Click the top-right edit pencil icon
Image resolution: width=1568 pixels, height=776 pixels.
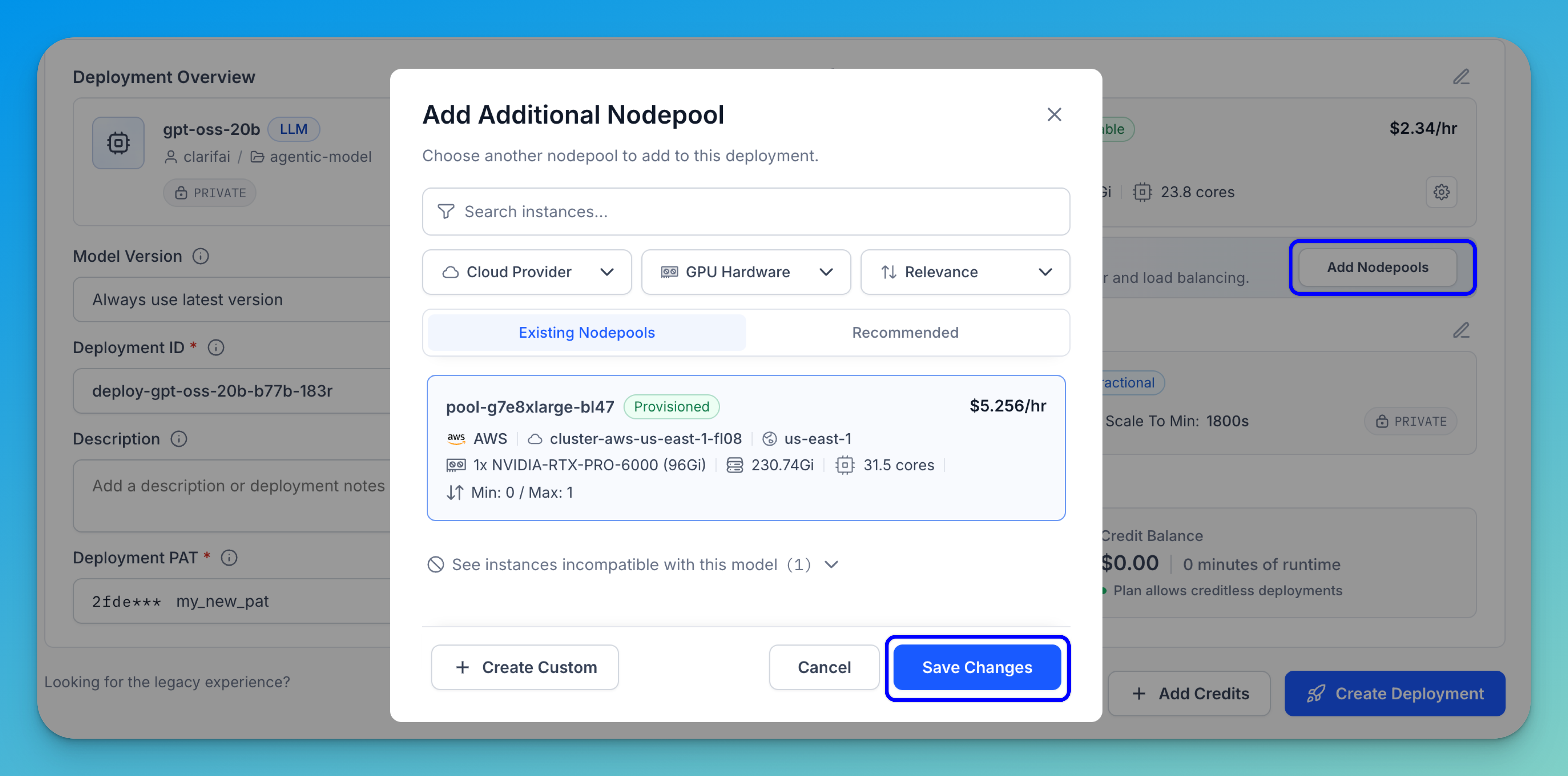(x=1461, y=77)
